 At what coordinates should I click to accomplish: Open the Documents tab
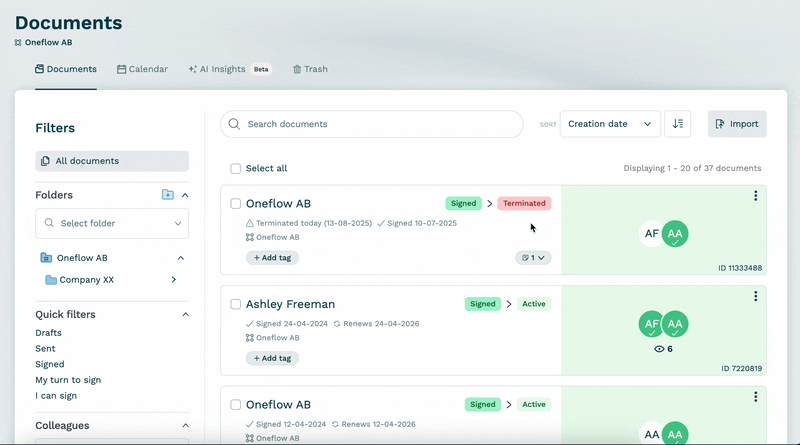[66, 69]
